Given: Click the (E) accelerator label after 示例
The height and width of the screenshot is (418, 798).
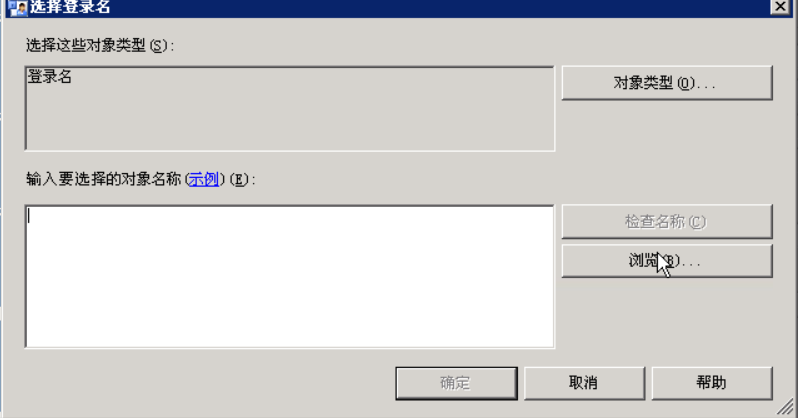Looking at the screenshot, I should click(239, 179).
